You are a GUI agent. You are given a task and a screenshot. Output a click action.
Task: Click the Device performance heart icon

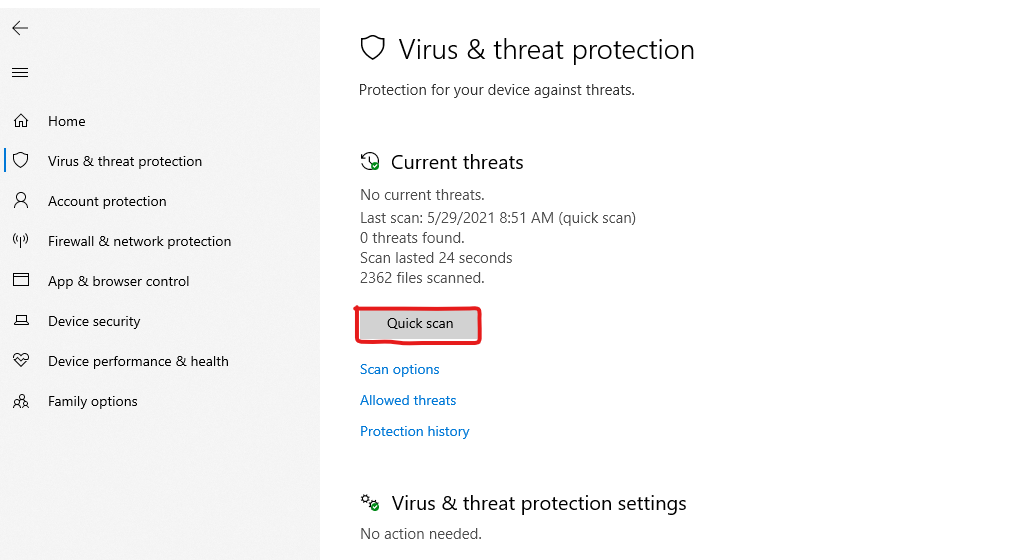(x=21, y=360)
